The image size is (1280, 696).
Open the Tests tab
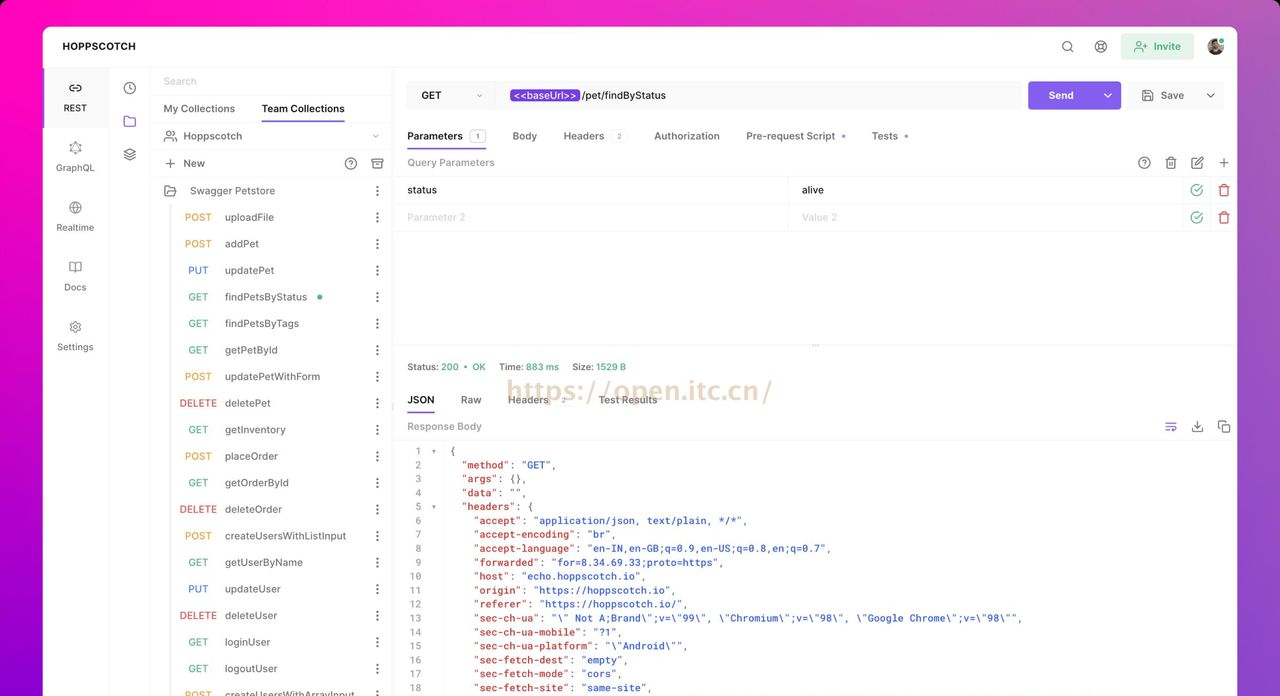click(x=889, y=136)
